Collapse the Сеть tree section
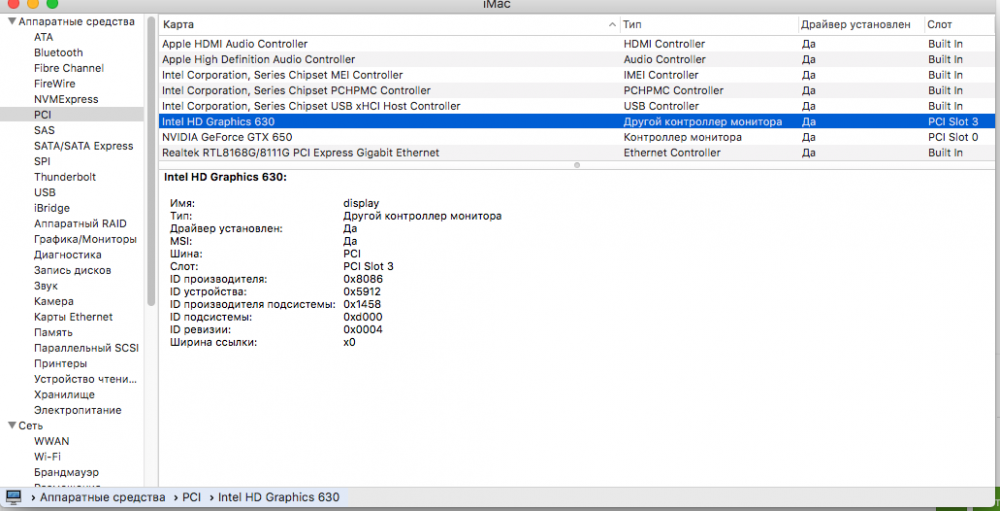The width and height of the screenshot is (1000, 511). point(12,426)
